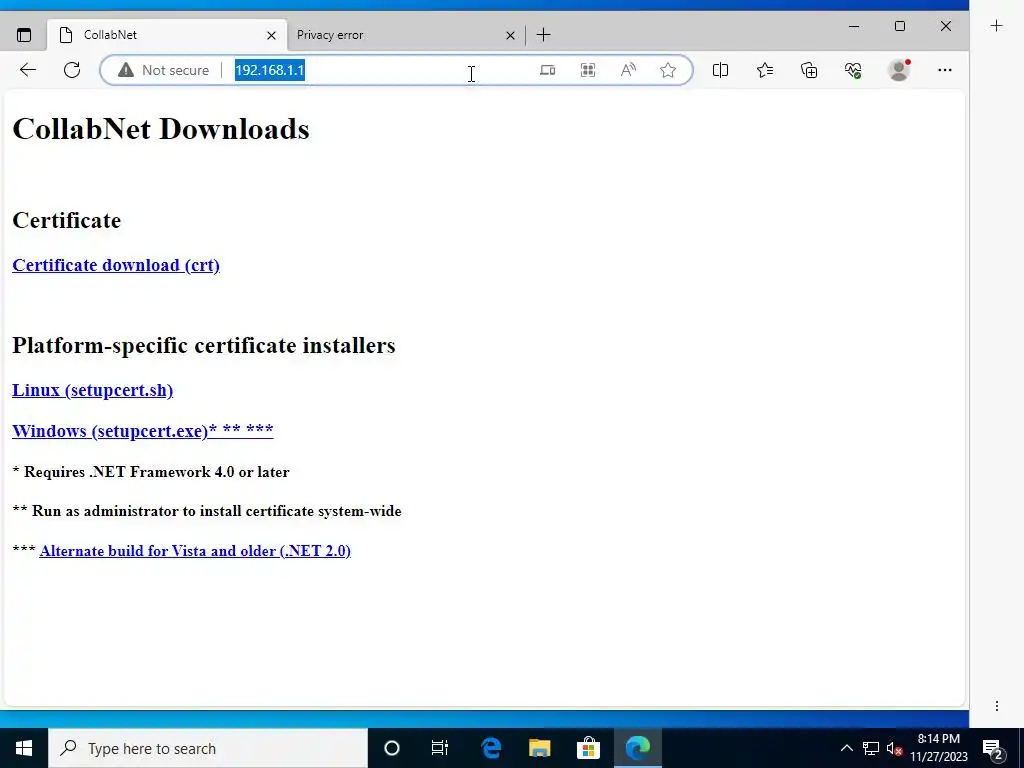Download Windows (setupcert.exe) installer
Screen dimensions: 1024x768
pos(142,431)
